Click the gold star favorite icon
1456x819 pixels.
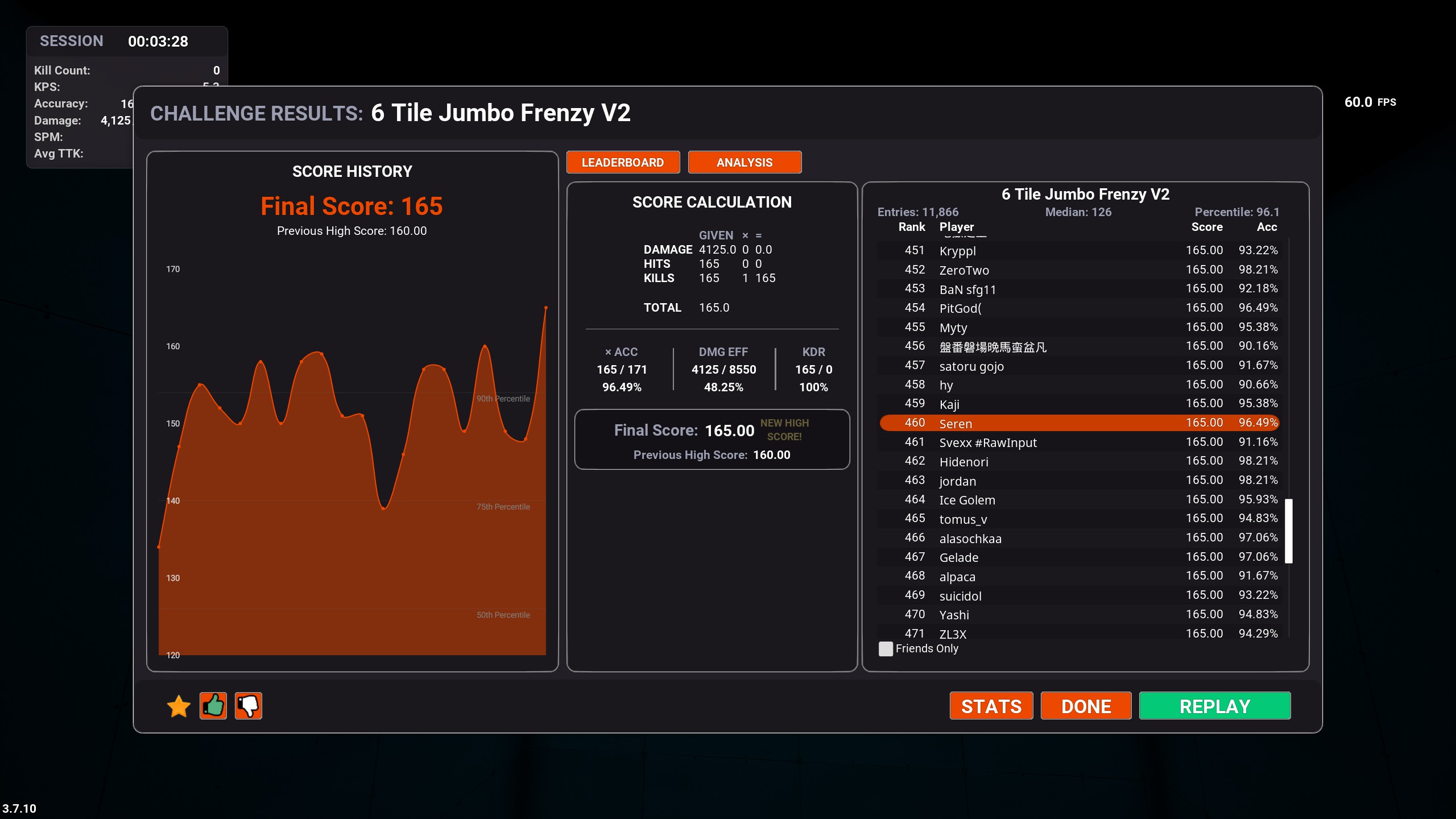(179, 706)
